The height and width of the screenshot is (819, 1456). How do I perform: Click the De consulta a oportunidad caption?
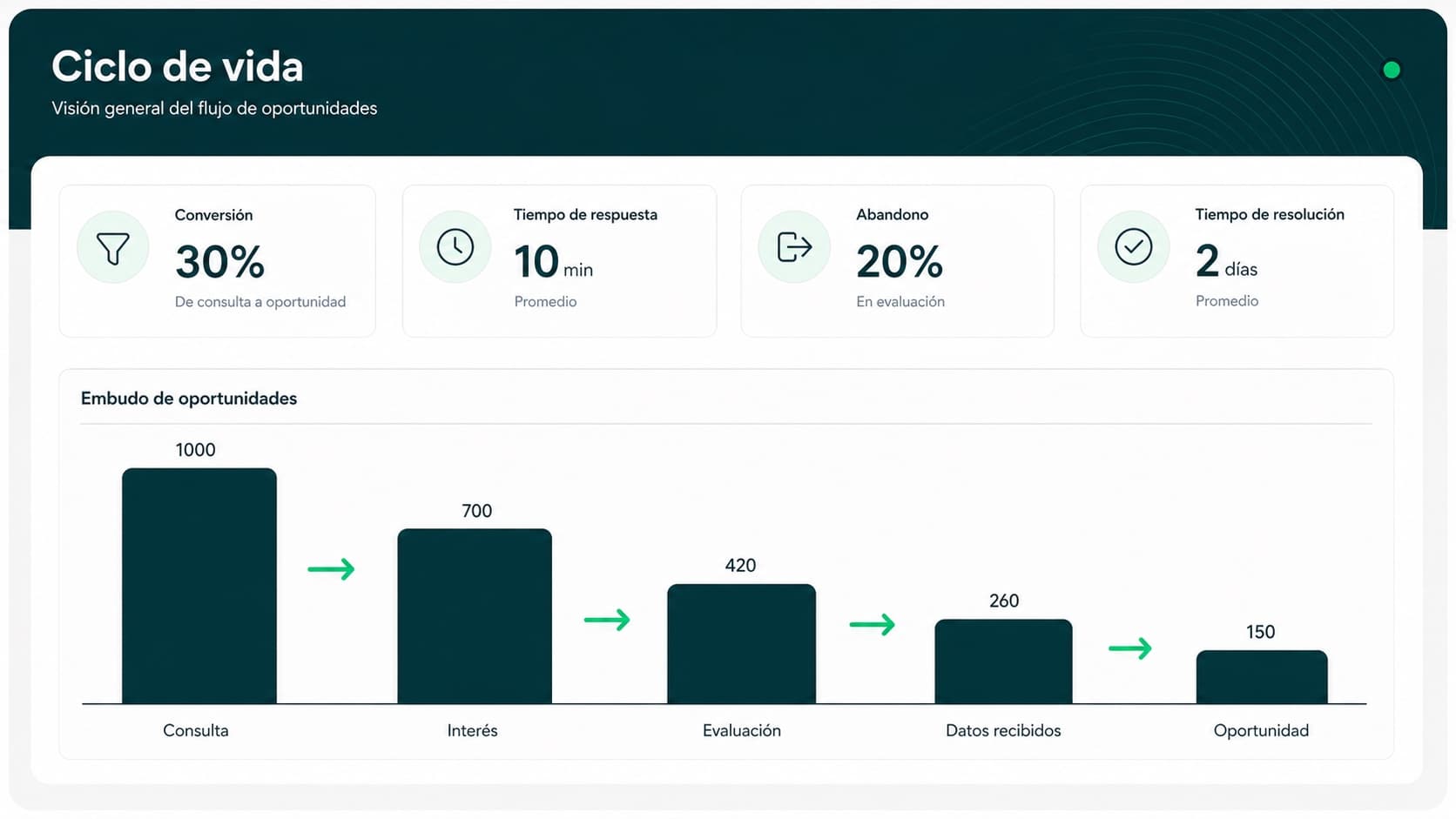[260, 302]
